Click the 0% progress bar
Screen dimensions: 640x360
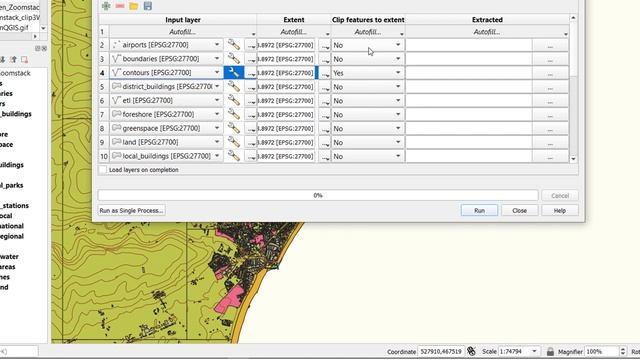pos(318,195)
